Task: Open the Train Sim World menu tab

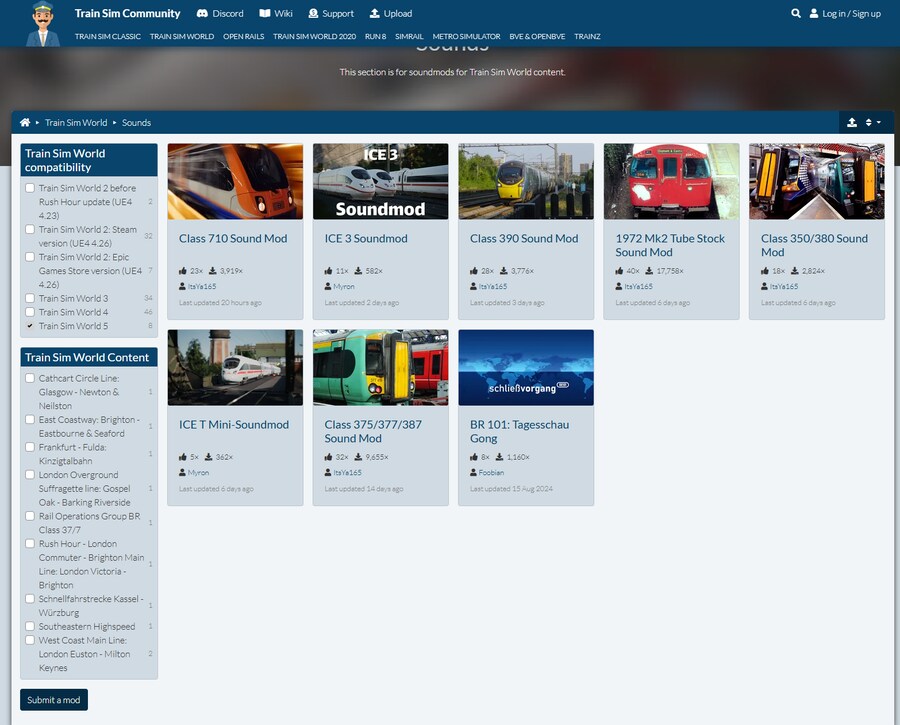Action: (182, 37)
